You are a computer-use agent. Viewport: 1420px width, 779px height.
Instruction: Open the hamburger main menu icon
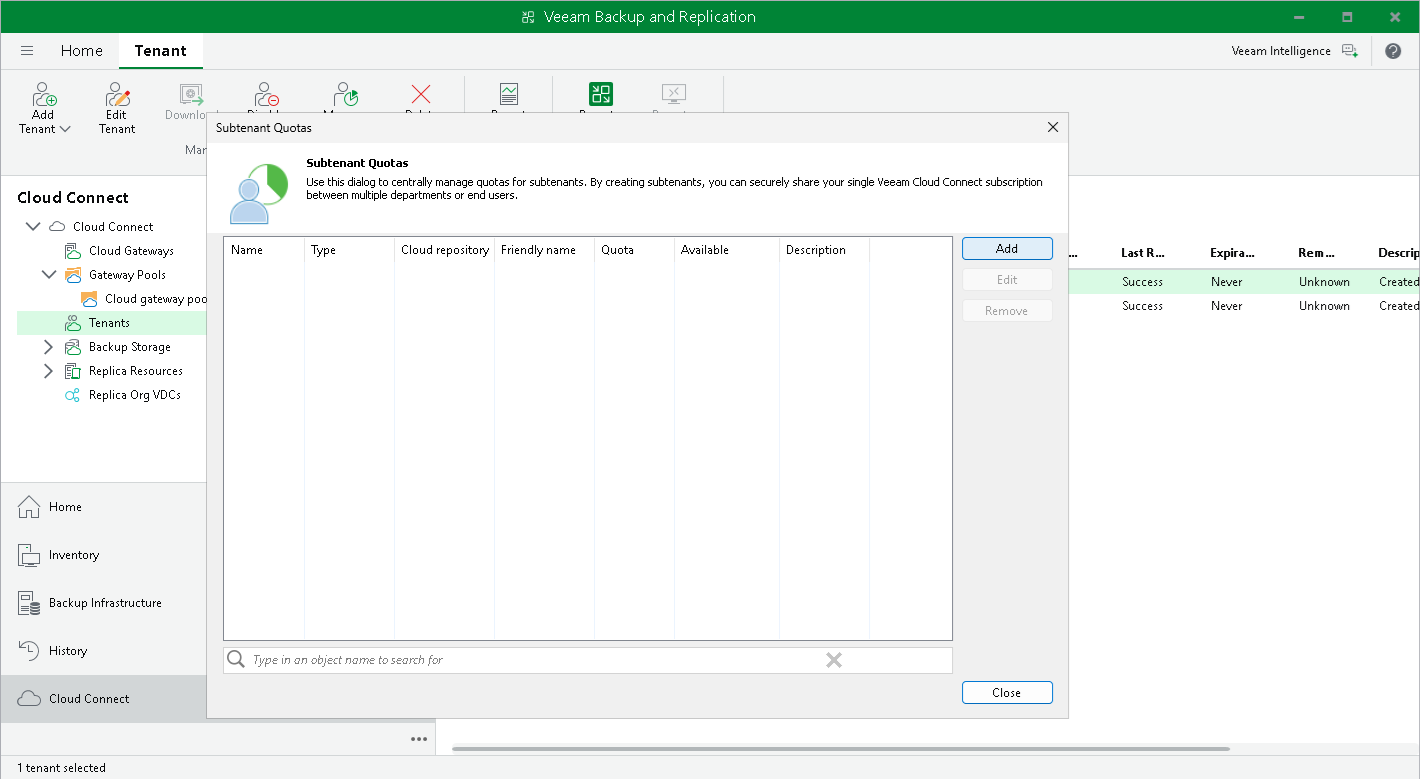coord(27,51)
